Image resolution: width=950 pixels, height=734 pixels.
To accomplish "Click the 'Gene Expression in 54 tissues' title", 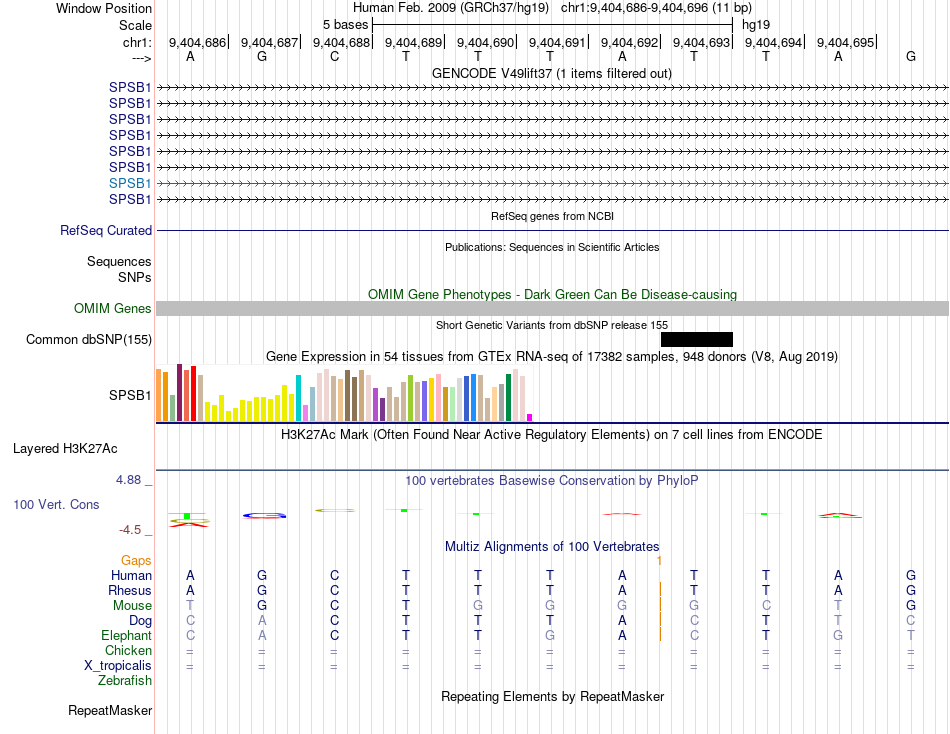I will click(x=552, y=356).
